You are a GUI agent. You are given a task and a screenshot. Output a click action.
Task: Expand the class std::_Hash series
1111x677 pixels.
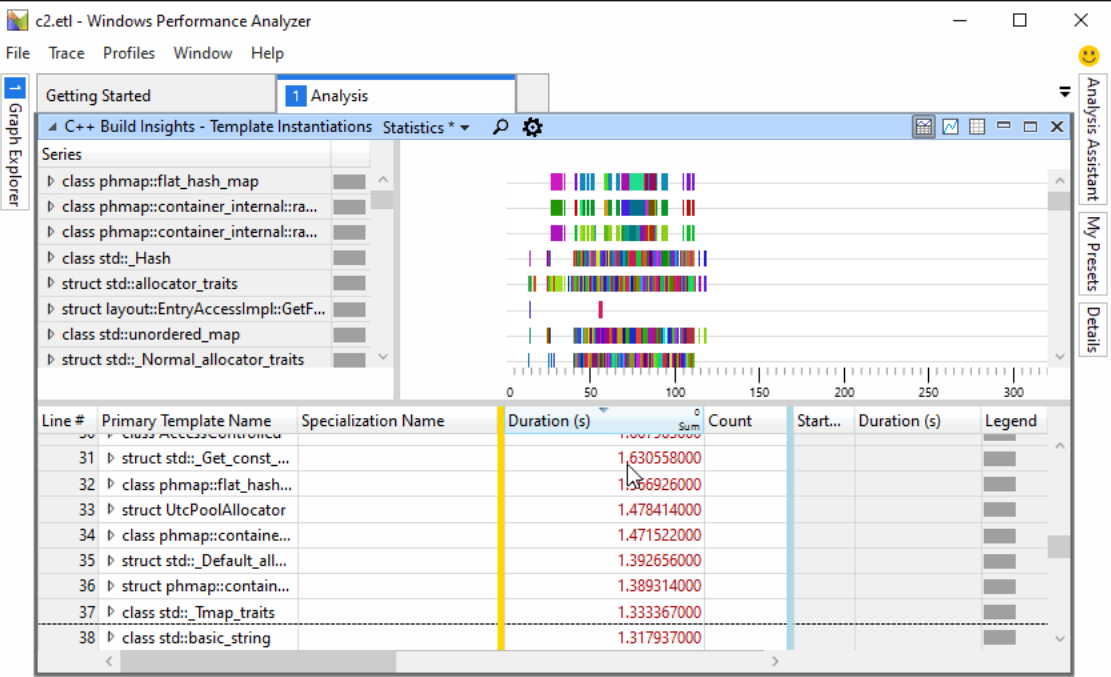pos(50,258)
